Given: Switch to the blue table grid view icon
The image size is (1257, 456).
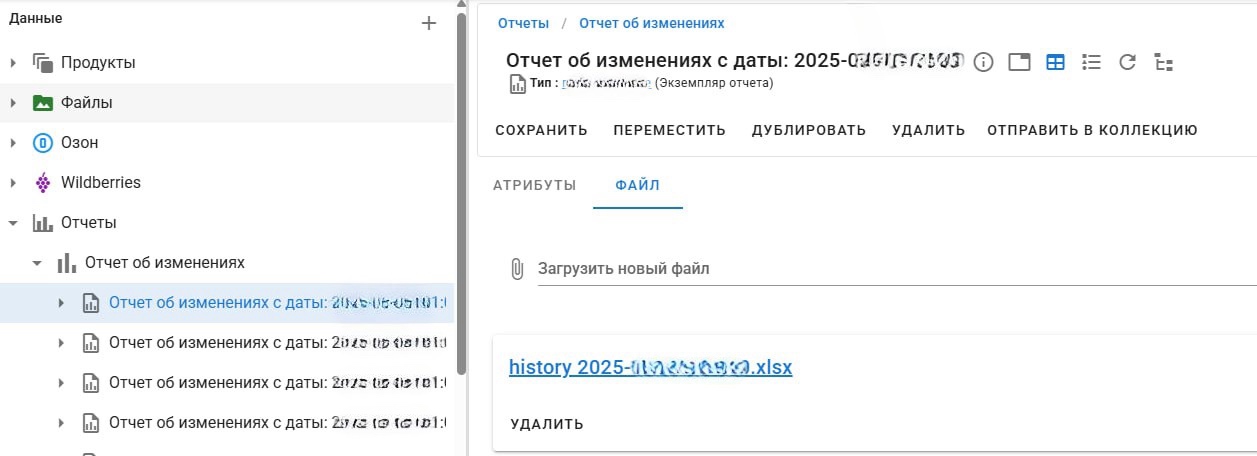Looking at the screenshot, I should point(1055,62).
